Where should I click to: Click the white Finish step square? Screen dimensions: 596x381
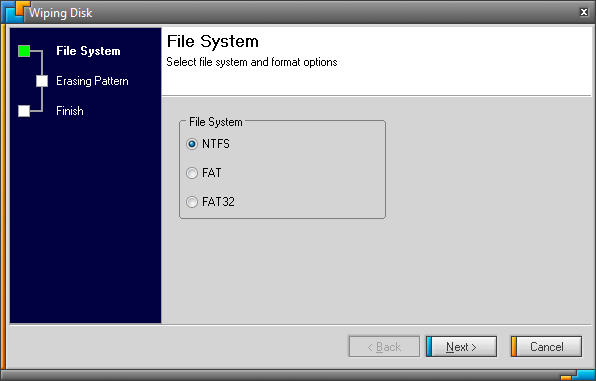pos(24,111)
